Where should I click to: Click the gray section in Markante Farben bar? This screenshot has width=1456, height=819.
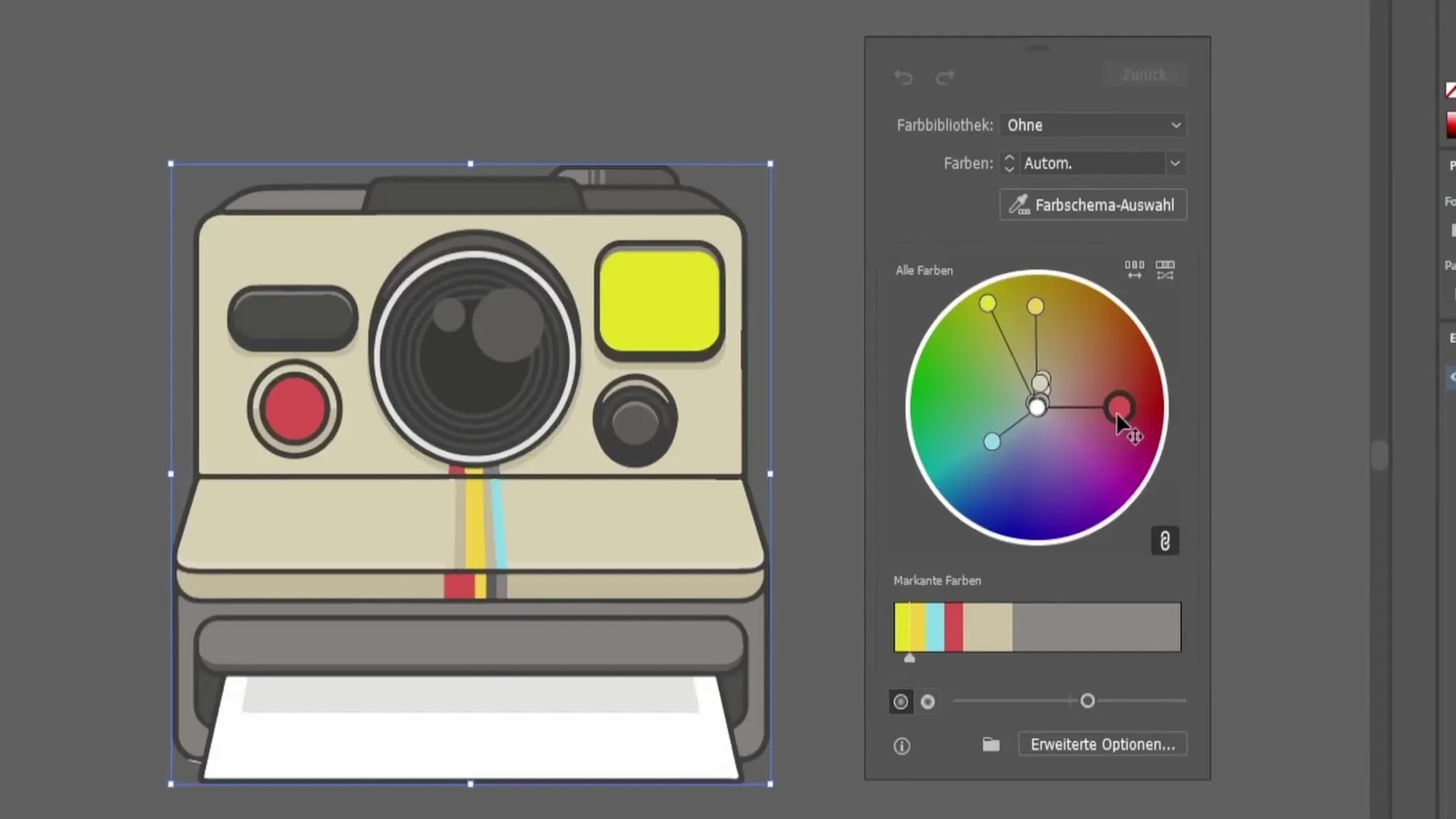[x=1096, y=627]
